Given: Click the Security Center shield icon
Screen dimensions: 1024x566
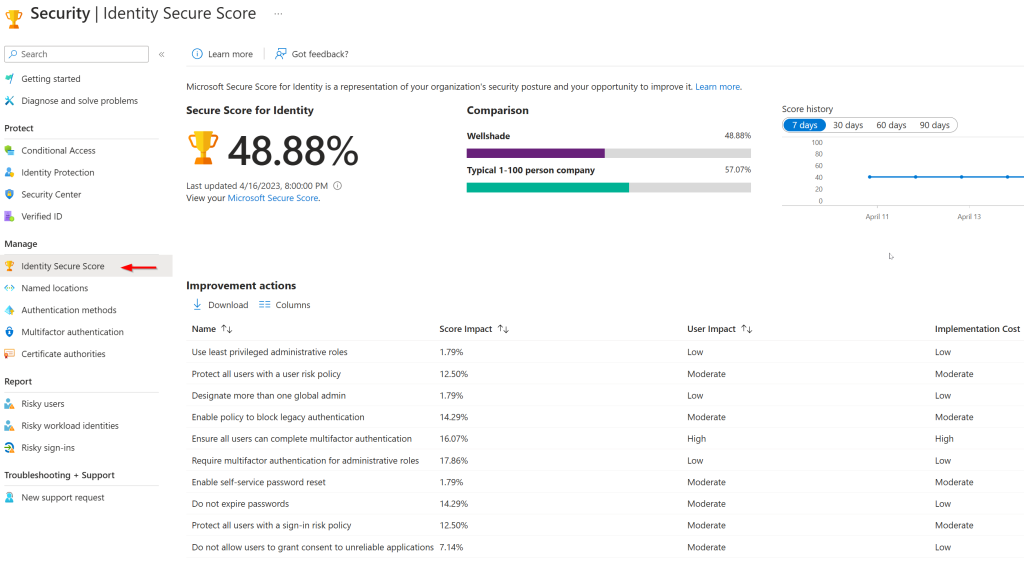Looking at the screenshot, I should click(9, 195).
